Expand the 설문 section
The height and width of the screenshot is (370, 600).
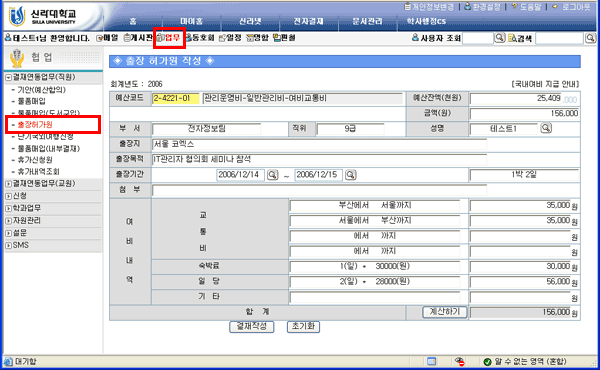coord(8,233)
